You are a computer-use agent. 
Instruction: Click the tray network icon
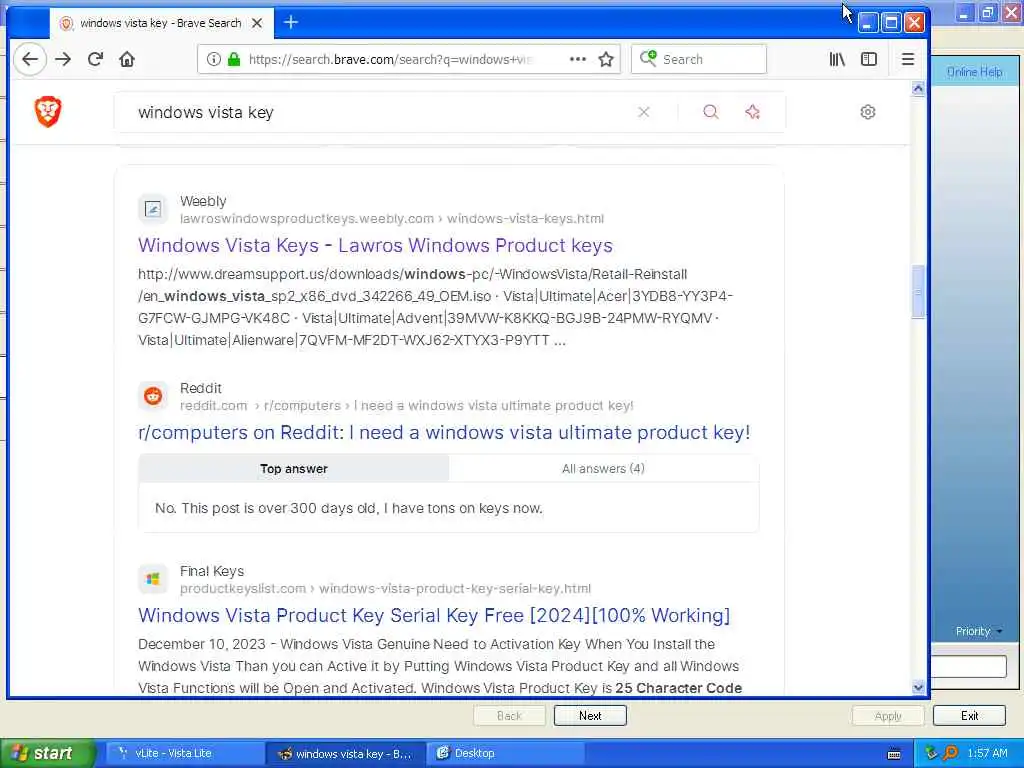coord(932,753)
